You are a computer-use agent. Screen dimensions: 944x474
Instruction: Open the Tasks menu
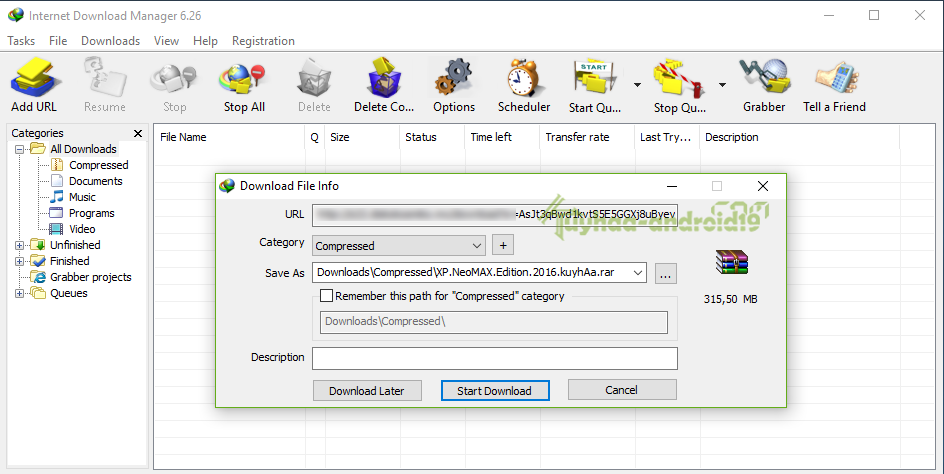tap(21, 41)
